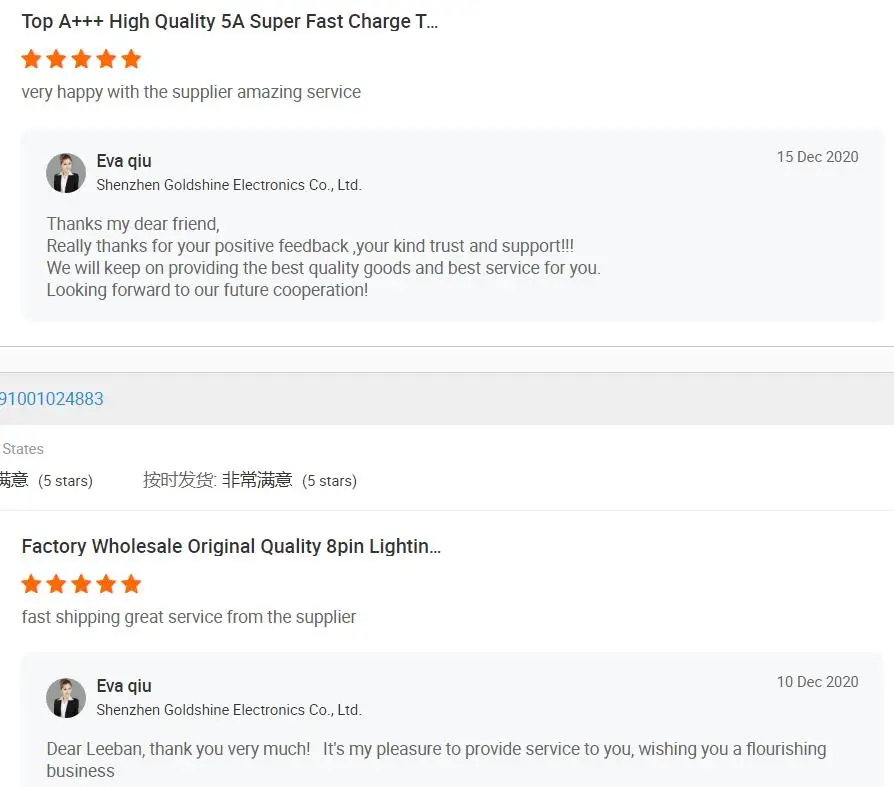Click the 15 Dec 2020 reply date
The width and height of the screenshot is (894, 787).
pyautogui.click(x=817, y=157)
